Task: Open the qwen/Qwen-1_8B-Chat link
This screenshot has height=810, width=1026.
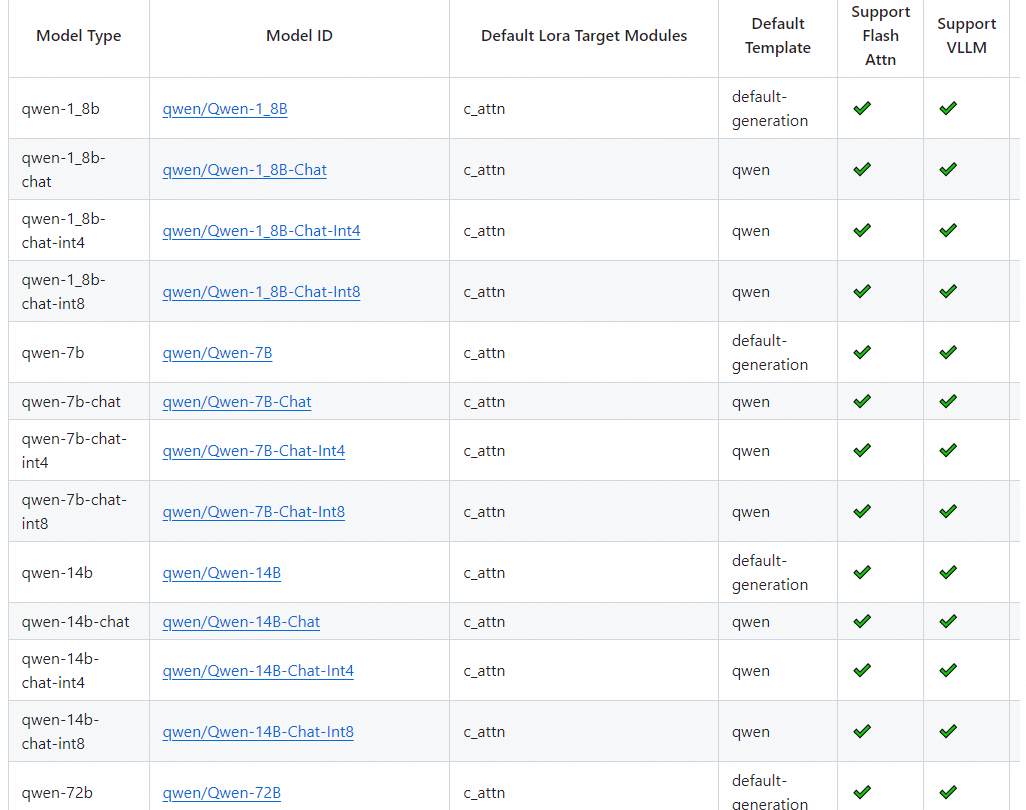Action: click(244, 170)
